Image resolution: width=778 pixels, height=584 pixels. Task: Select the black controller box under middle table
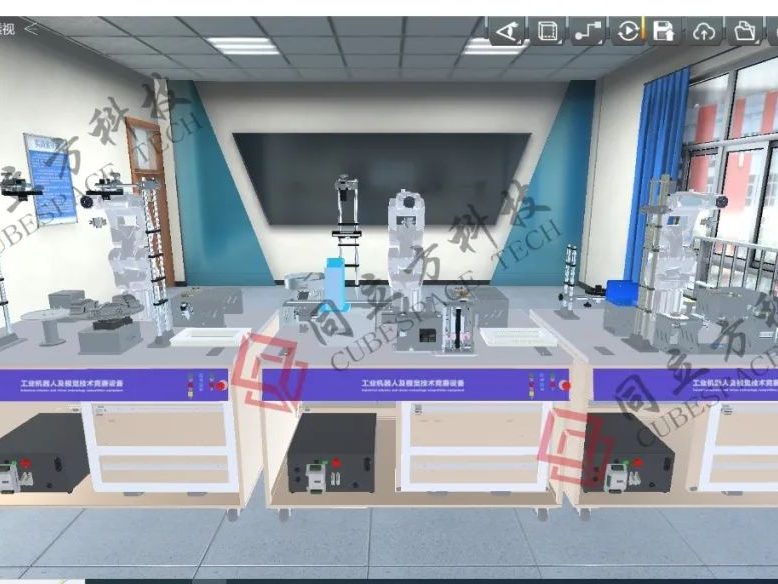point(331,453)
